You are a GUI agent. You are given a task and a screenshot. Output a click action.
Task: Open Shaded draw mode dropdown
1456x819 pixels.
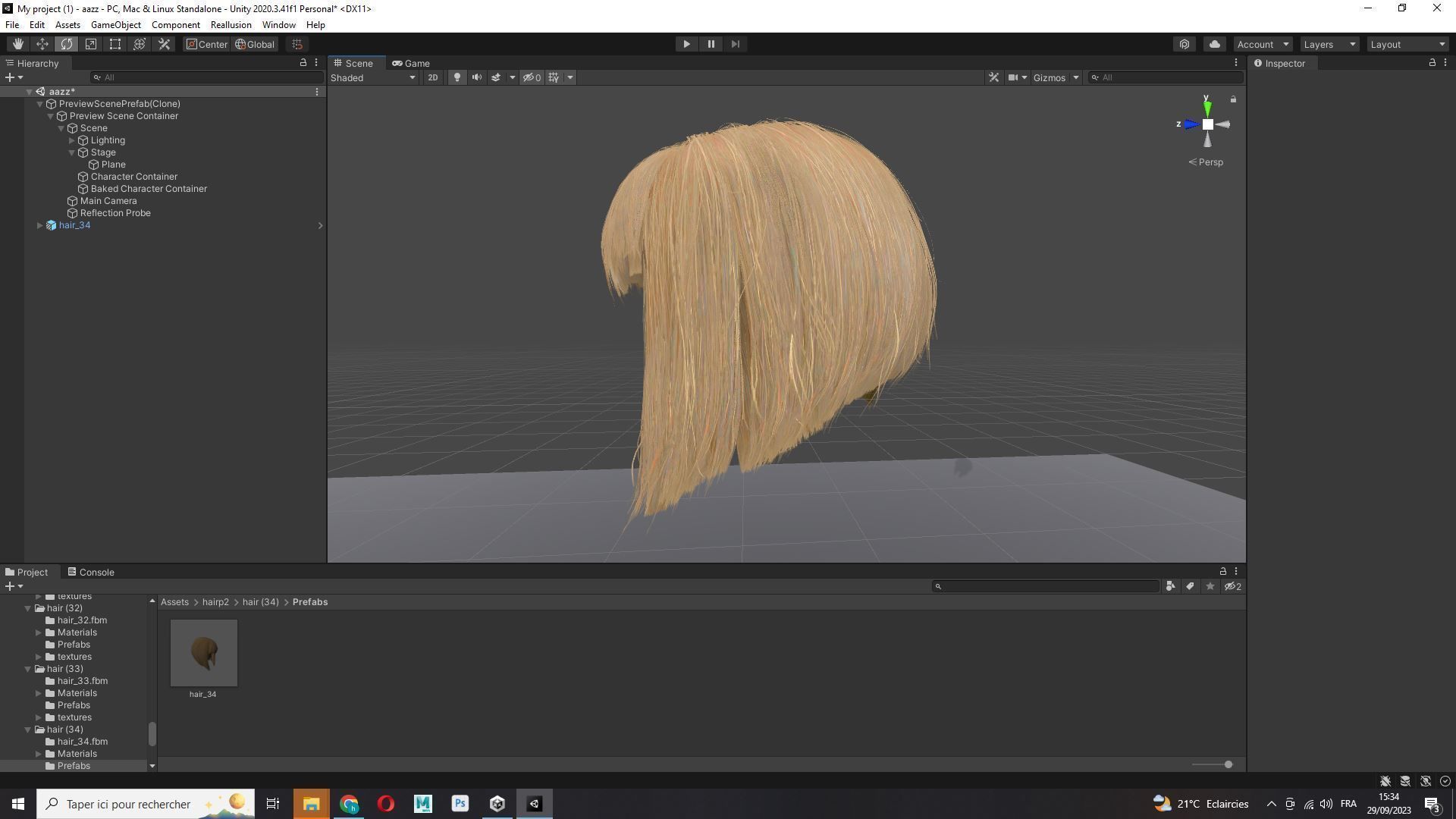click(x=373, y=77)
